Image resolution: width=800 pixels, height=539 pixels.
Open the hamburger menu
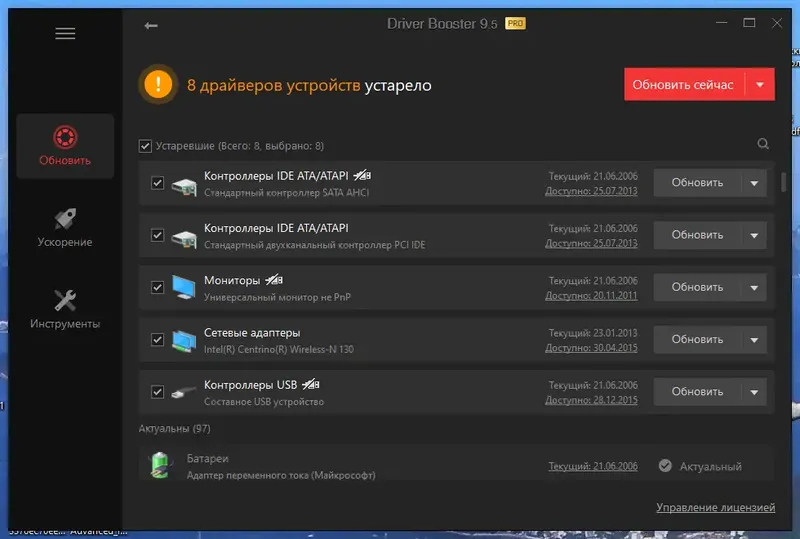coord(65,34)
